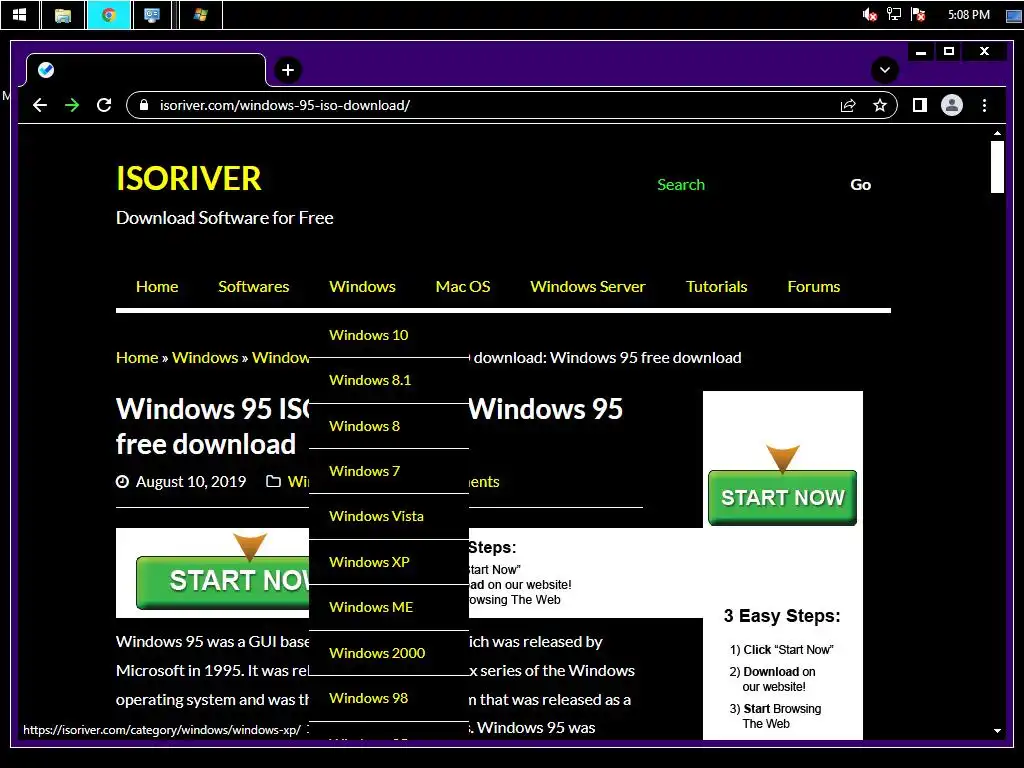The image size is (1024, 768).
Task: Select Windows Vista from dropdown
Action: click(389, 516)
